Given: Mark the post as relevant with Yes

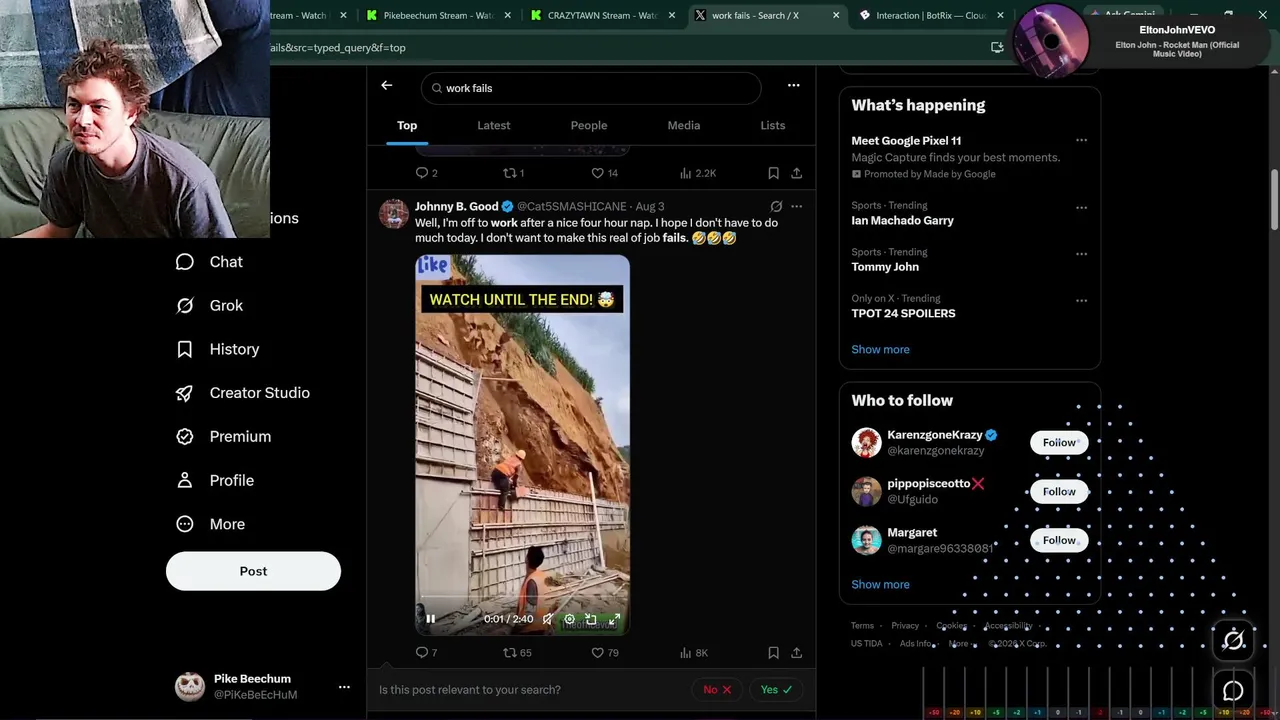Looking at the screenshot, I should (776, 689).
